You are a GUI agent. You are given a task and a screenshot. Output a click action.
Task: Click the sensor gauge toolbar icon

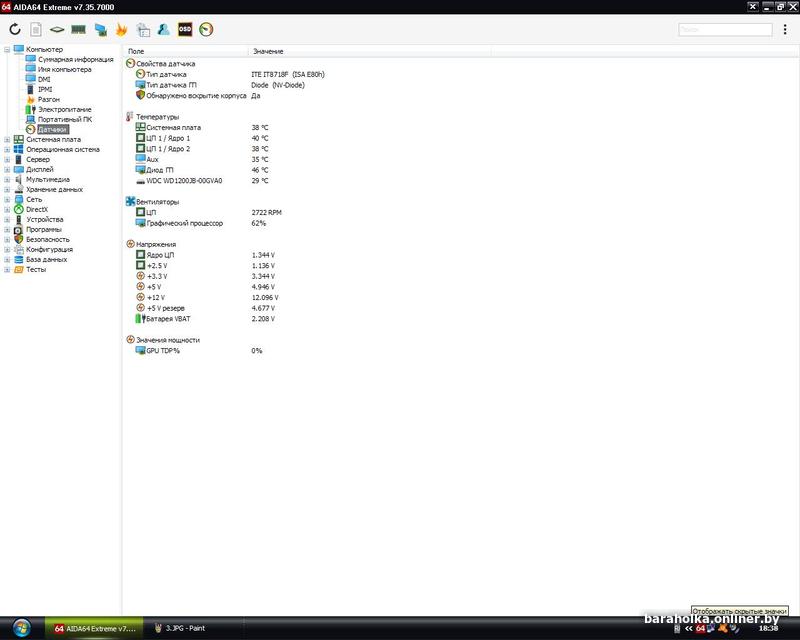coord(206,30)
